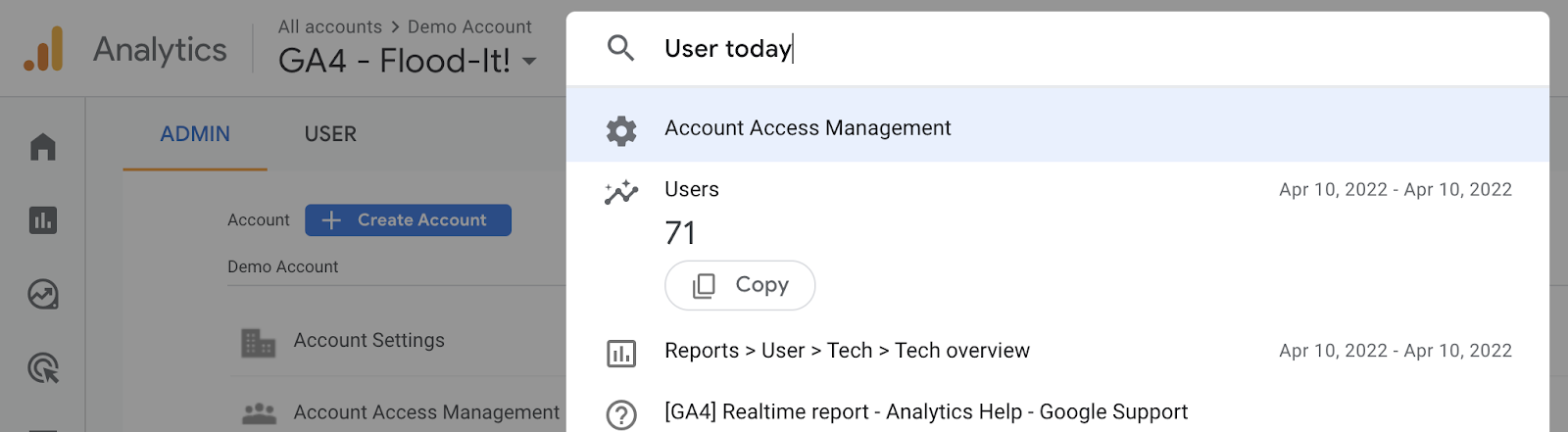Image resolution: width=1568 pixels, height=432 pixels.
Task: Expand the GA4 - Flood-It! property dropdown
Action: (x=529, y=62)
